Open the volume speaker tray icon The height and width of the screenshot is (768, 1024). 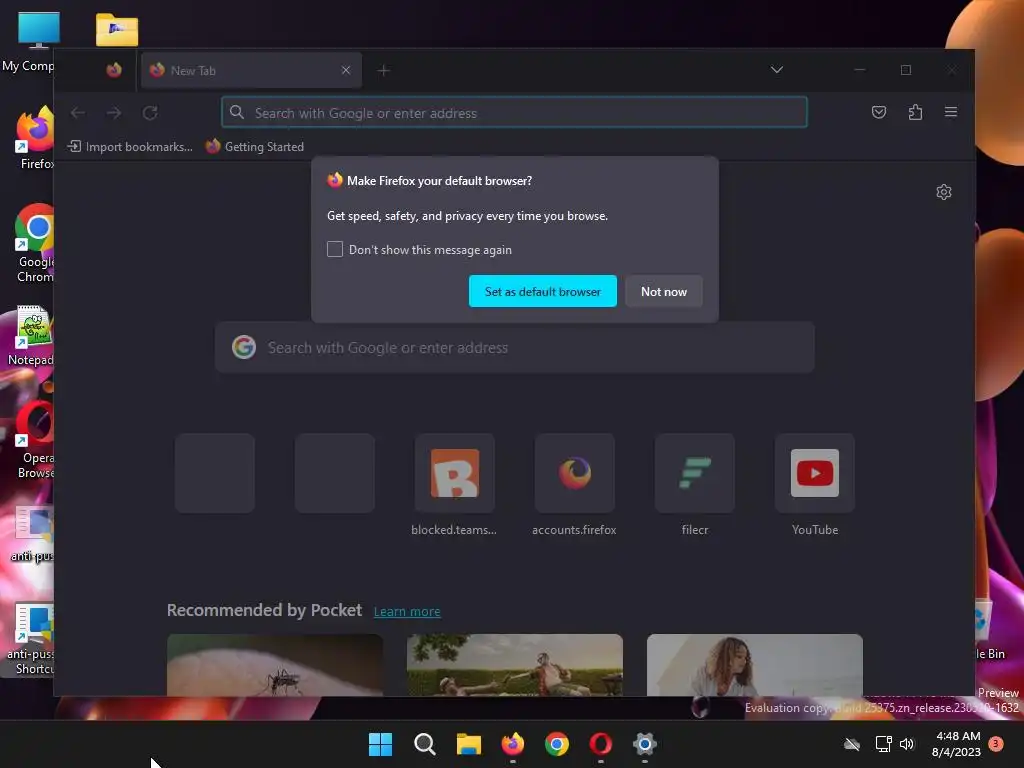pos(907,744)
